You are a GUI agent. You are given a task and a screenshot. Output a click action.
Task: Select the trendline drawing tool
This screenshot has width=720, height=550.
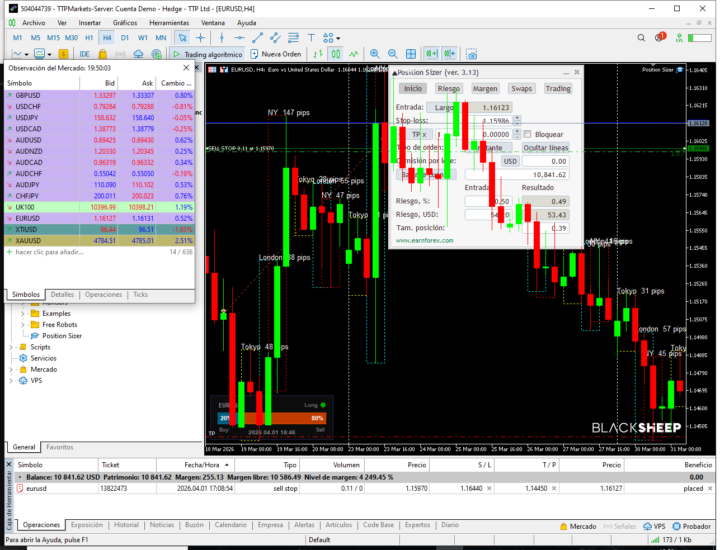pyautogui.click(x=257, y=38)
